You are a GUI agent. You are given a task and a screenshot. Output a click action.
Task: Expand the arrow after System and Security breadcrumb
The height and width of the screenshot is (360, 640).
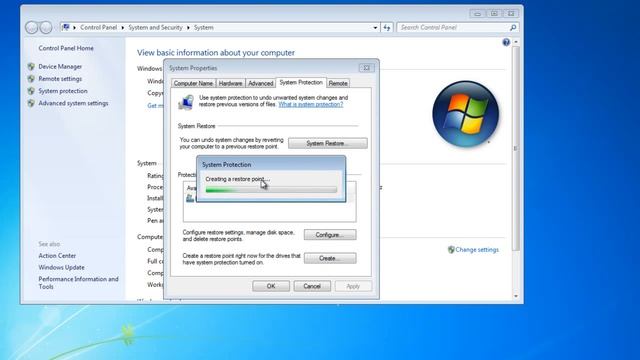(x=188, y=28)
